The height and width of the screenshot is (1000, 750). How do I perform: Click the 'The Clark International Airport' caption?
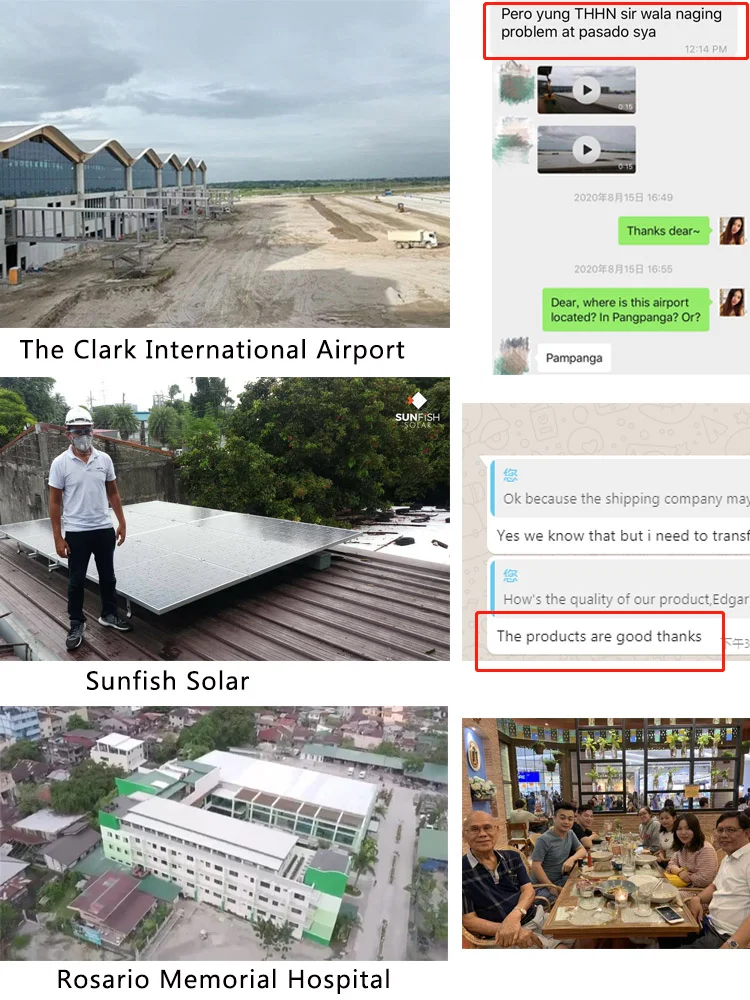tap(212, 349)
